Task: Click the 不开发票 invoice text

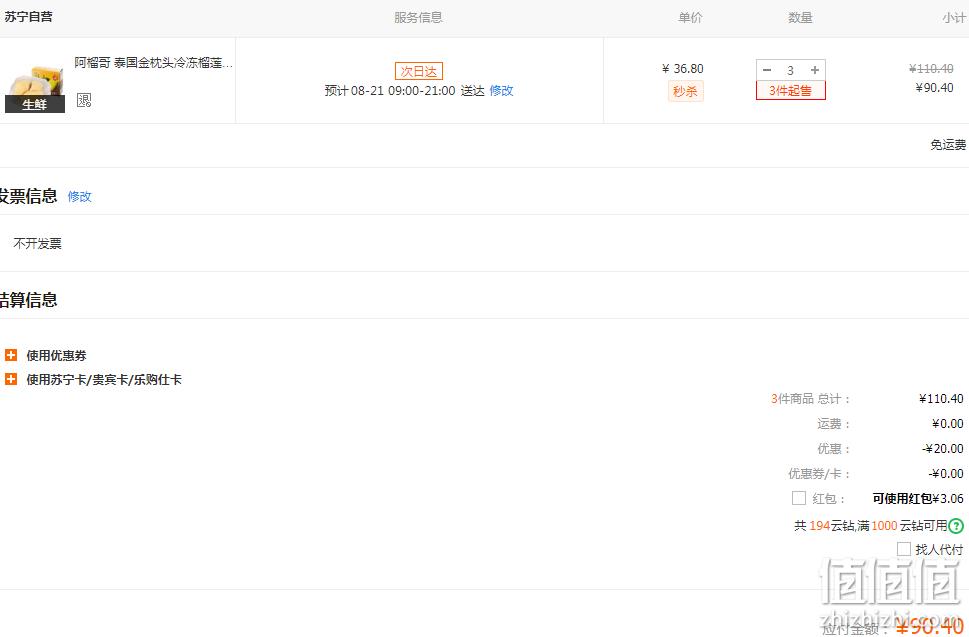Action: coord(38,243)
